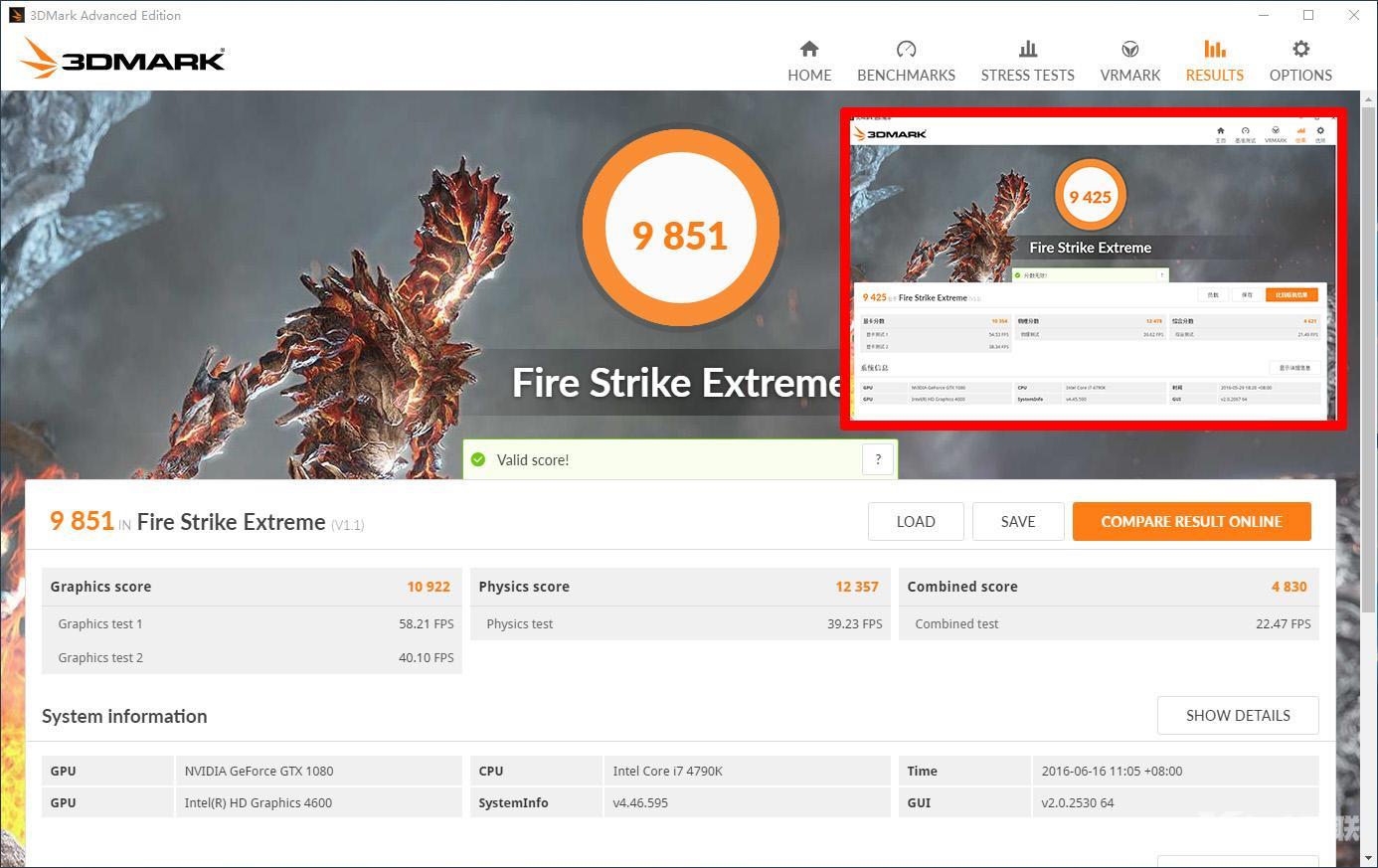
Task: Click Graphics test 2 row
Action: point(252,657)
